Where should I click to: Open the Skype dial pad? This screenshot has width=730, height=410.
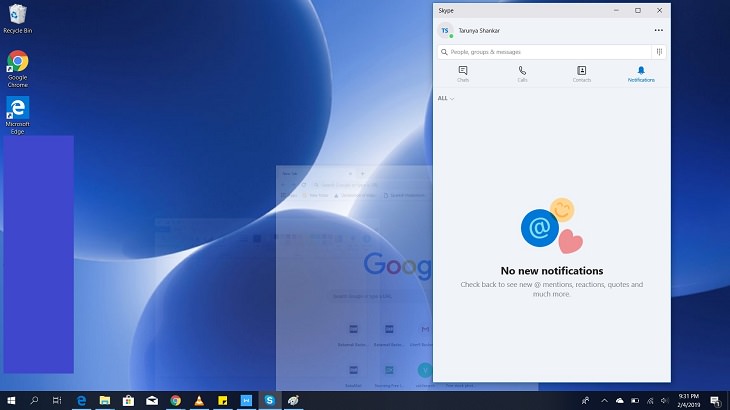(x=659, y=52)
